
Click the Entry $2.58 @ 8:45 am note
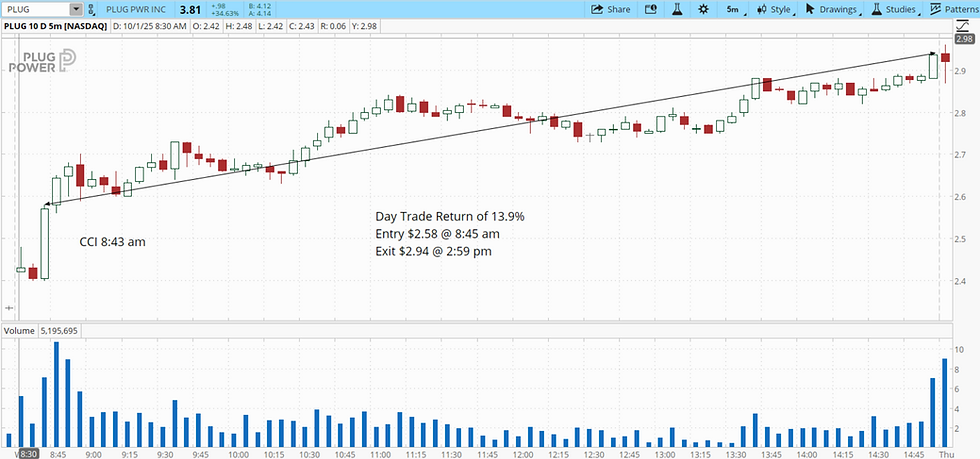click(438, 234)
